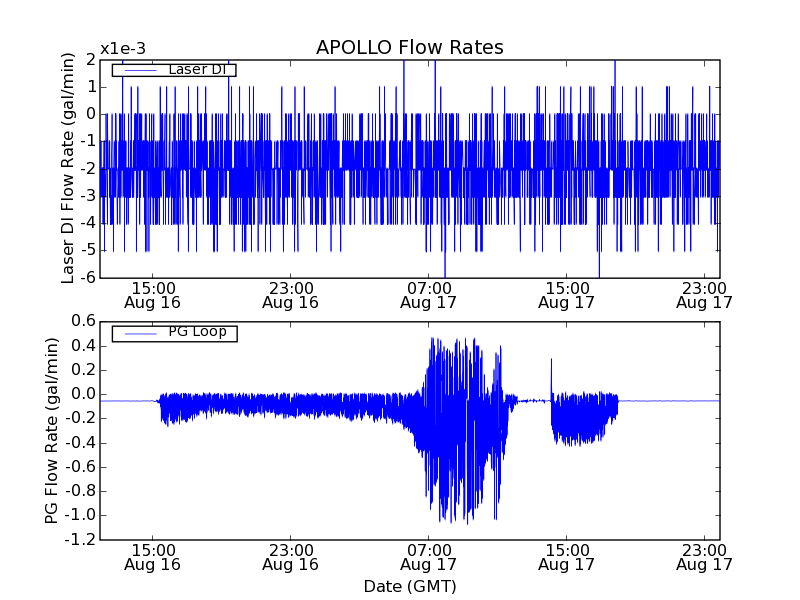This screenshot has width=800, height=600.
Task: Click the -0.6 y-axis tick on bottom plot
Action: [x=80, y=467]
